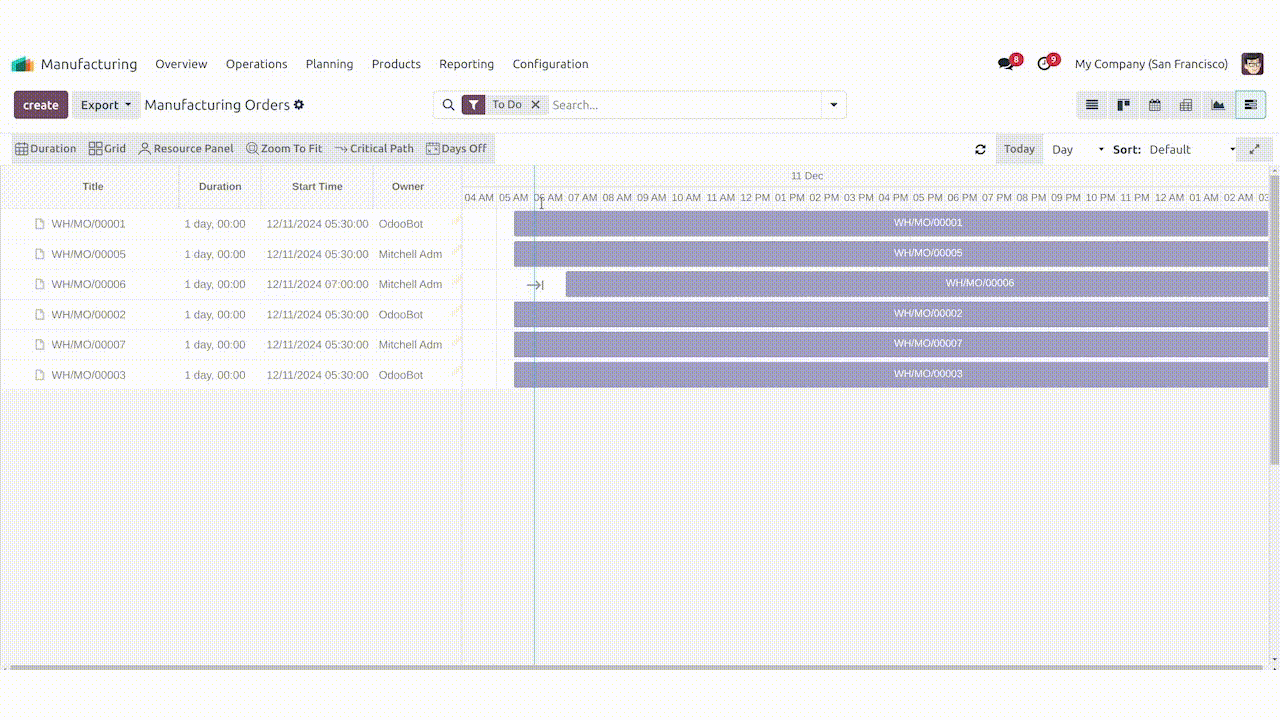Toggle the Critical Path display

pos(374,149)
